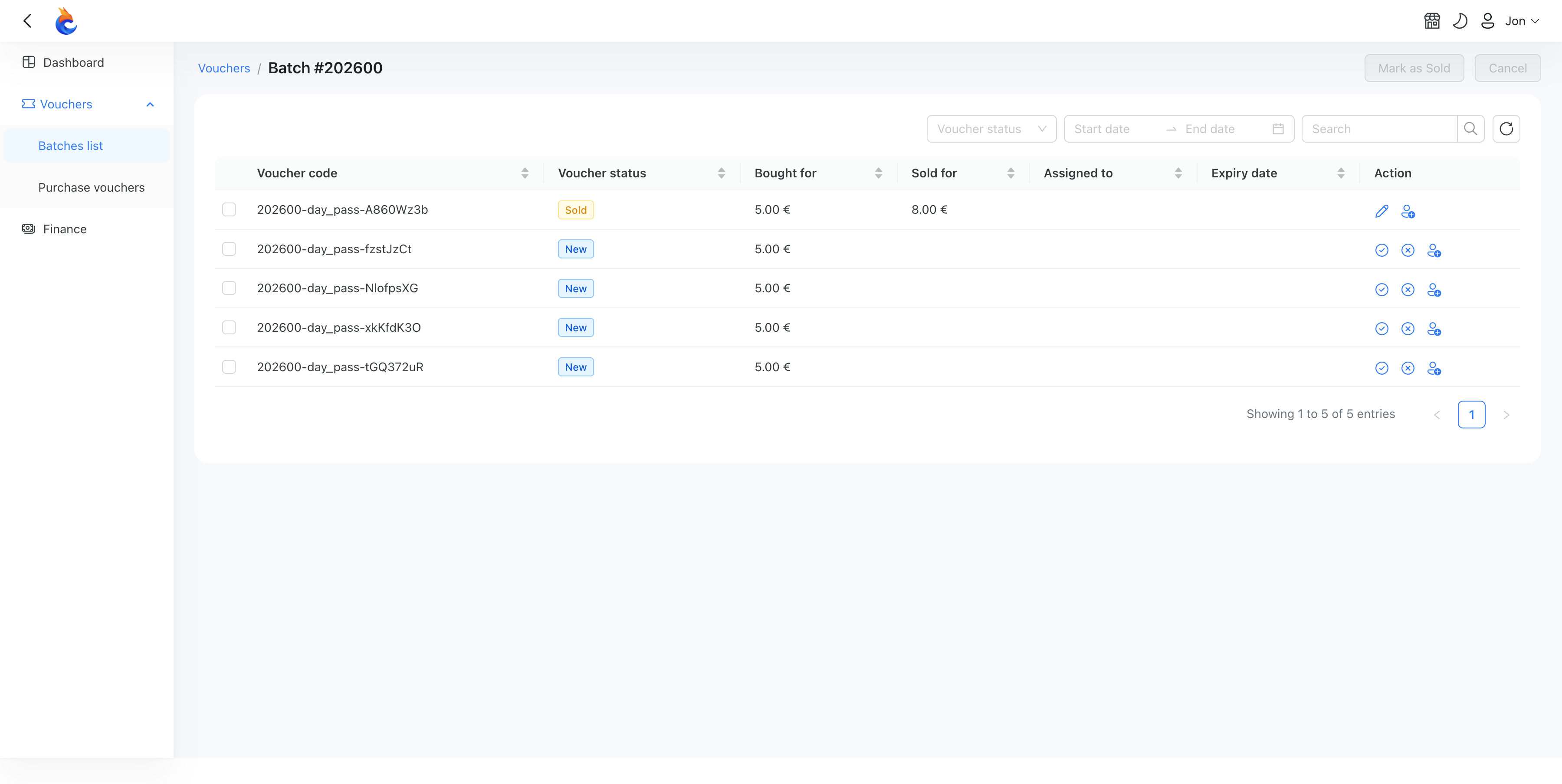Click the Start date field
This screenshot has width=1562, height=784.
(x=1113, y=128)
